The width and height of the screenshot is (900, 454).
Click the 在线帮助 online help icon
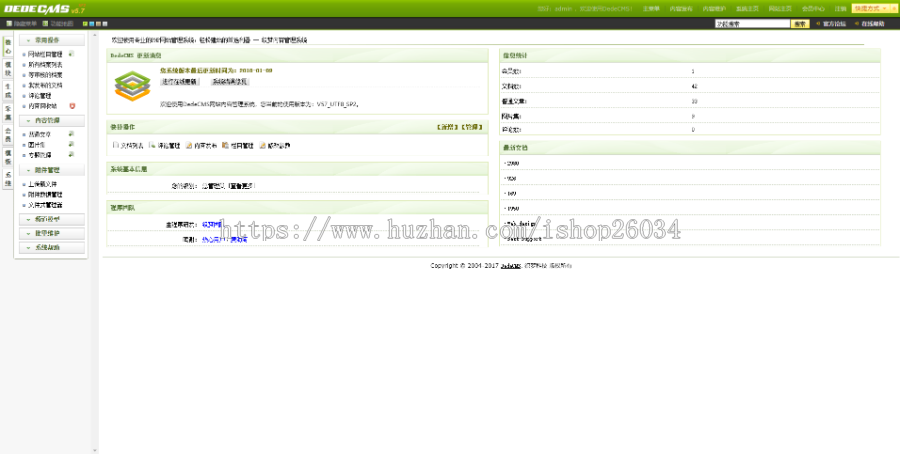click(857, 24)
